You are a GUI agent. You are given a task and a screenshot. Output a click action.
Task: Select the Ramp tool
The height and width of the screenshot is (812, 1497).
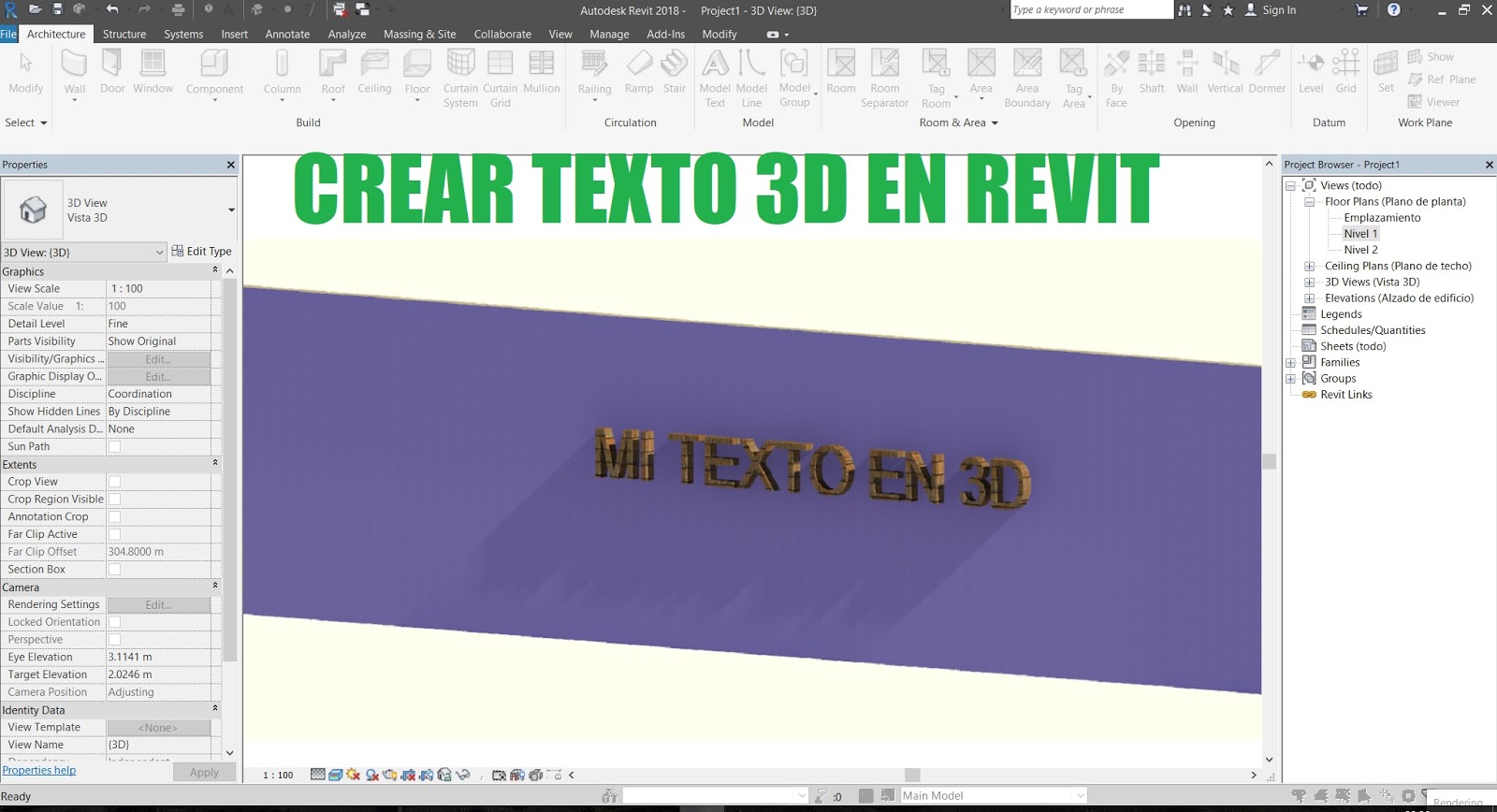[639, 72]
